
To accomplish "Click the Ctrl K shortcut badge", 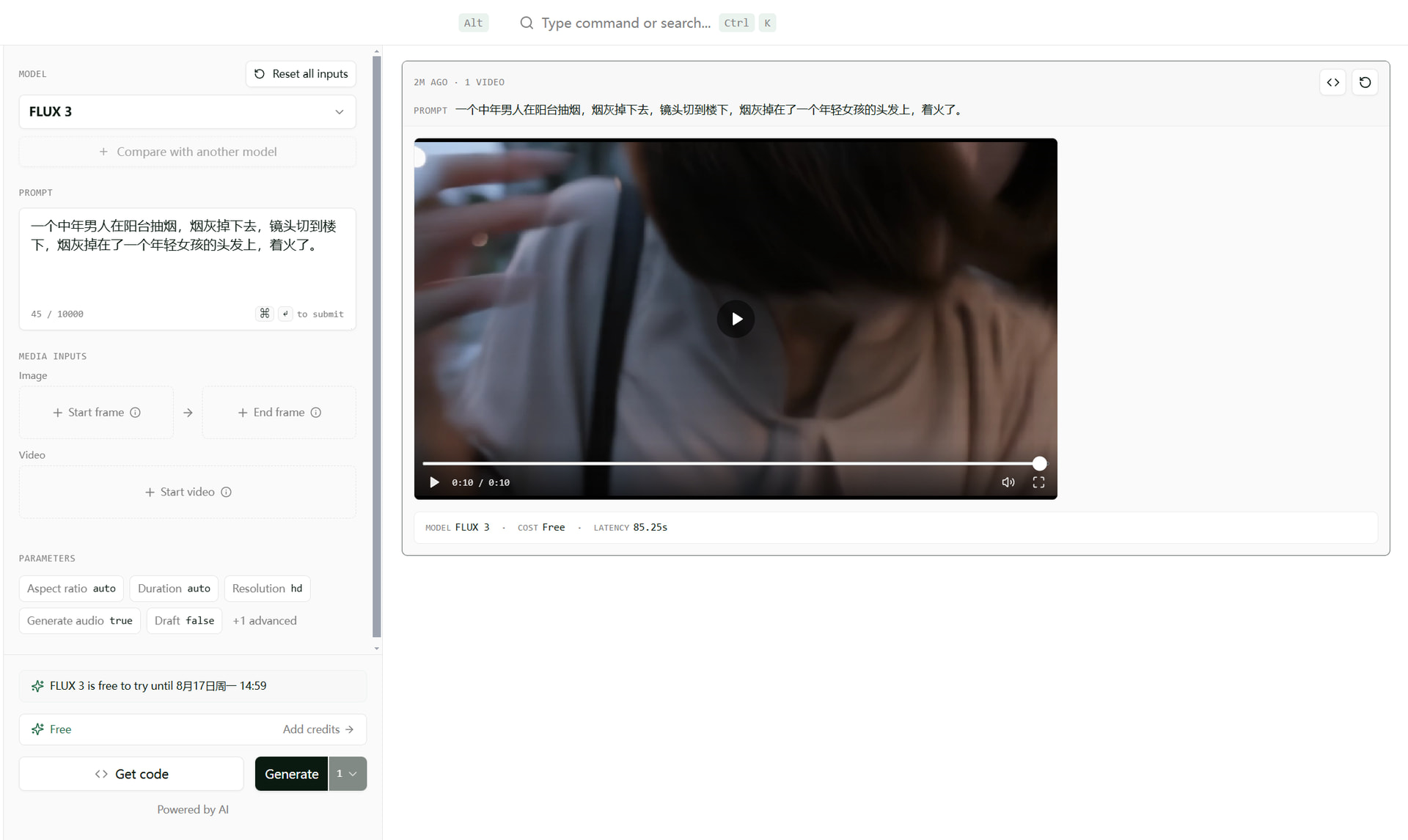I will 747,23.
